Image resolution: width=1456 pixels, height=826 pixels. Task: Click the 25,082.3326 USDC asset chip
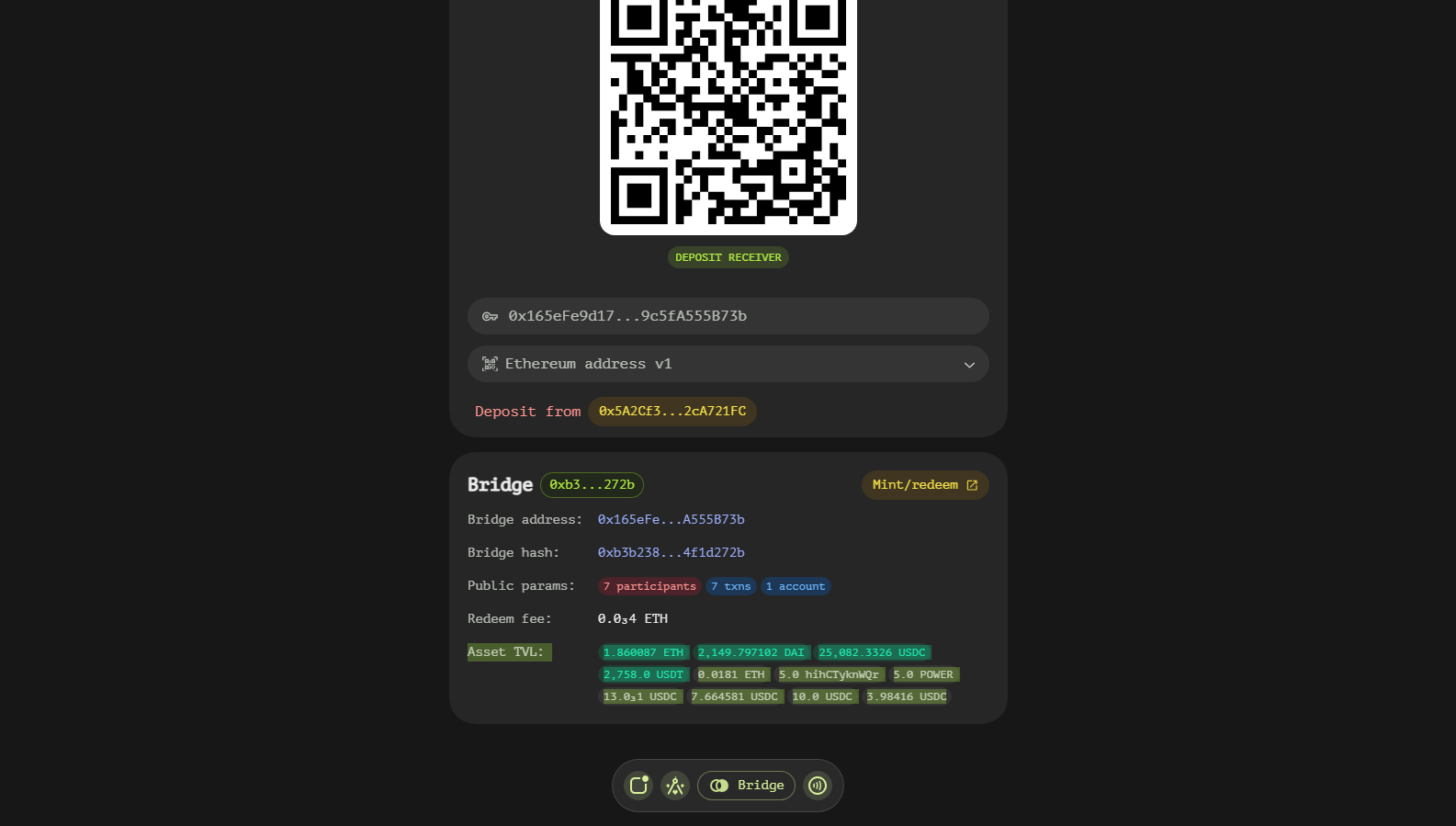coord(873,652)
